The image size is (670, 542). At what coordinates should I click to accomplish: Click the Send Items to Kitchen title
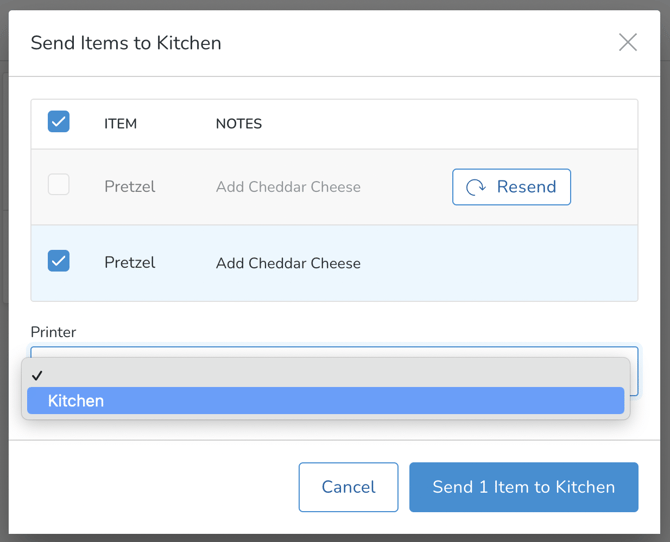tap(126, 43)
